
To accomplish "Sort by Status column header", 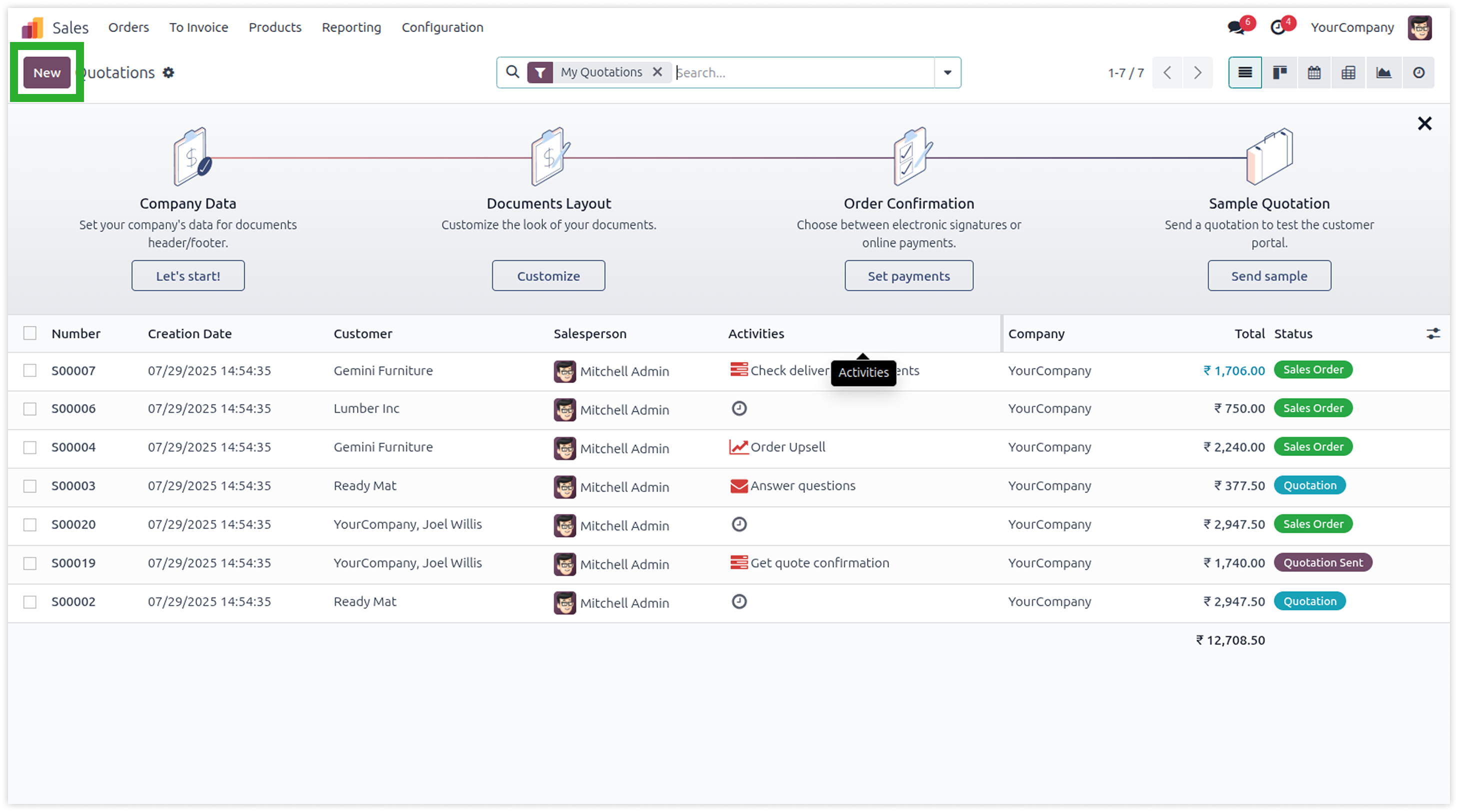I will coord(1292,334).
